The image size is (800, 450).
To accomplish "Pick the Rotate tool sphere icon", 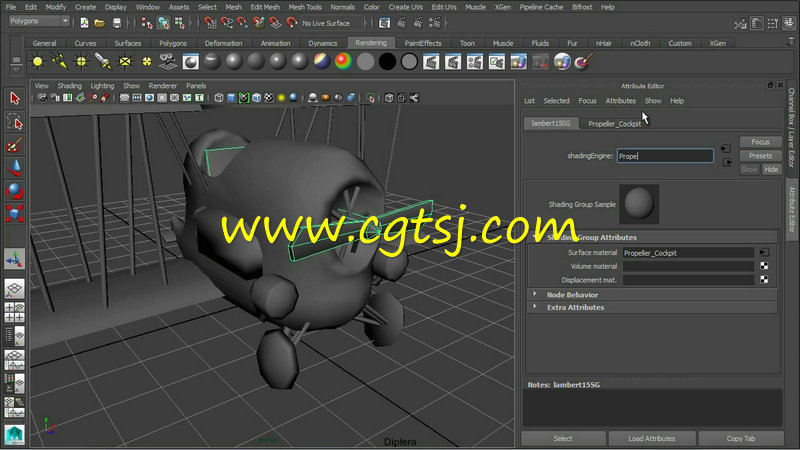I will click(14, 190).
